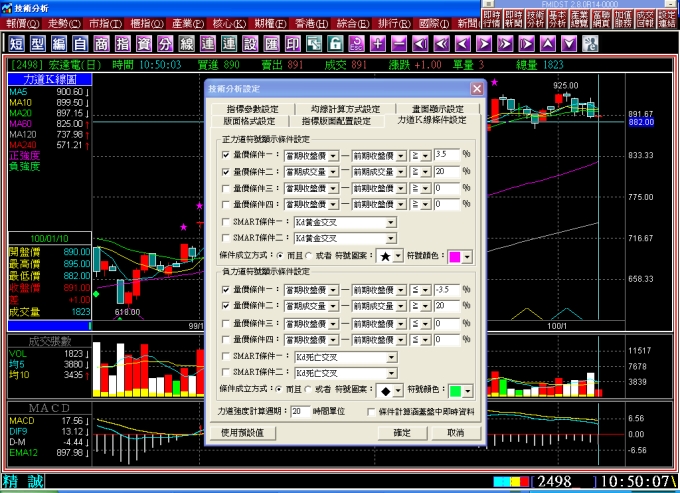This screenshot has width=680, height=493.
Task: Open the 期權(F) menu
Action: 270,23
